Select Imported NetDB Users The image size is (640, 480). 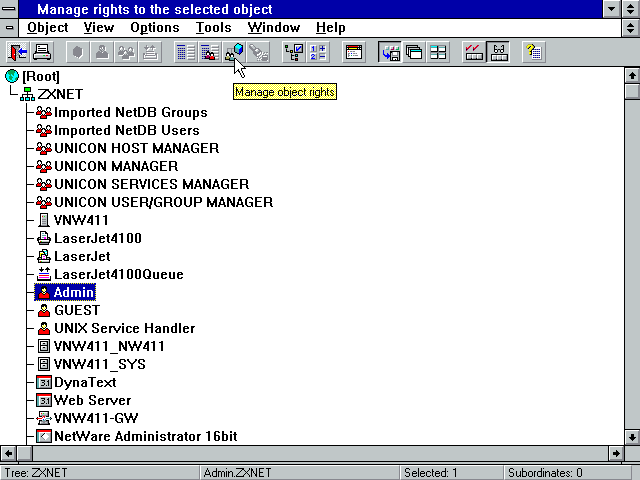tap(127, 130)
